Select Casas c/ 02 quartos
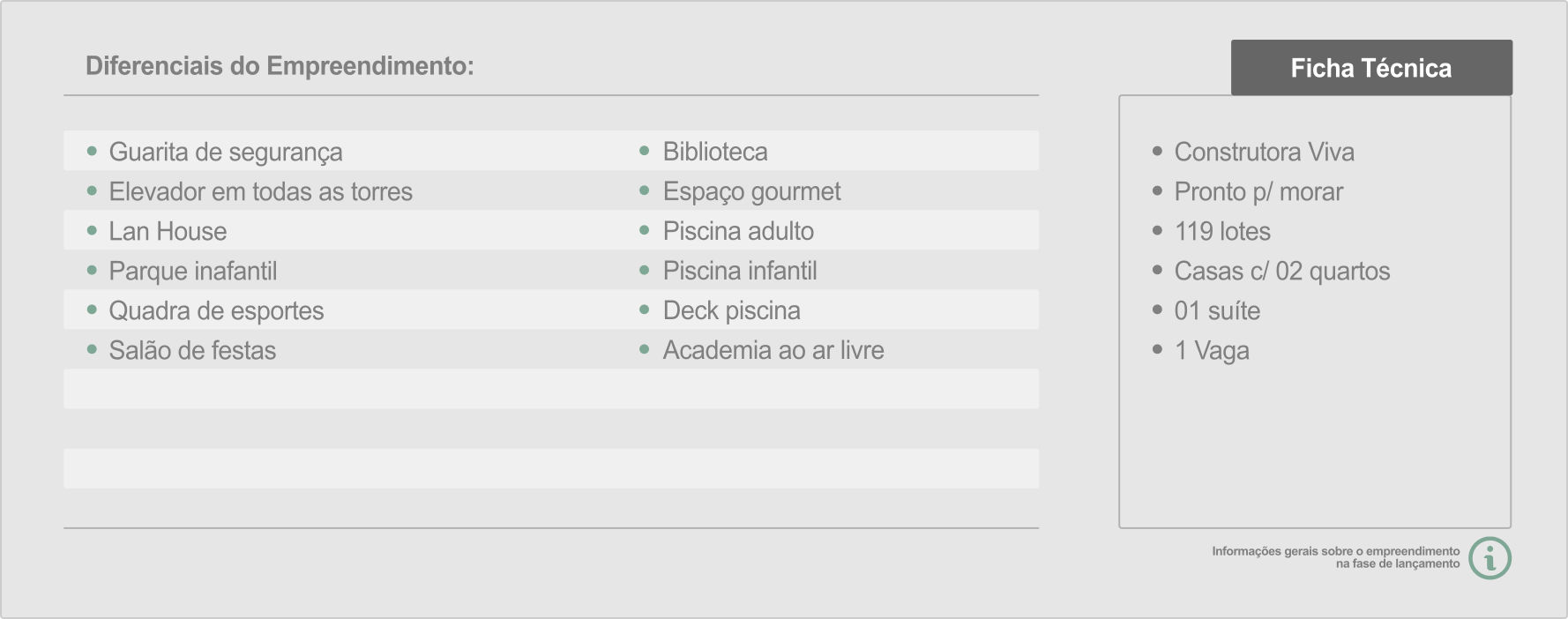 coord(1281,271)
